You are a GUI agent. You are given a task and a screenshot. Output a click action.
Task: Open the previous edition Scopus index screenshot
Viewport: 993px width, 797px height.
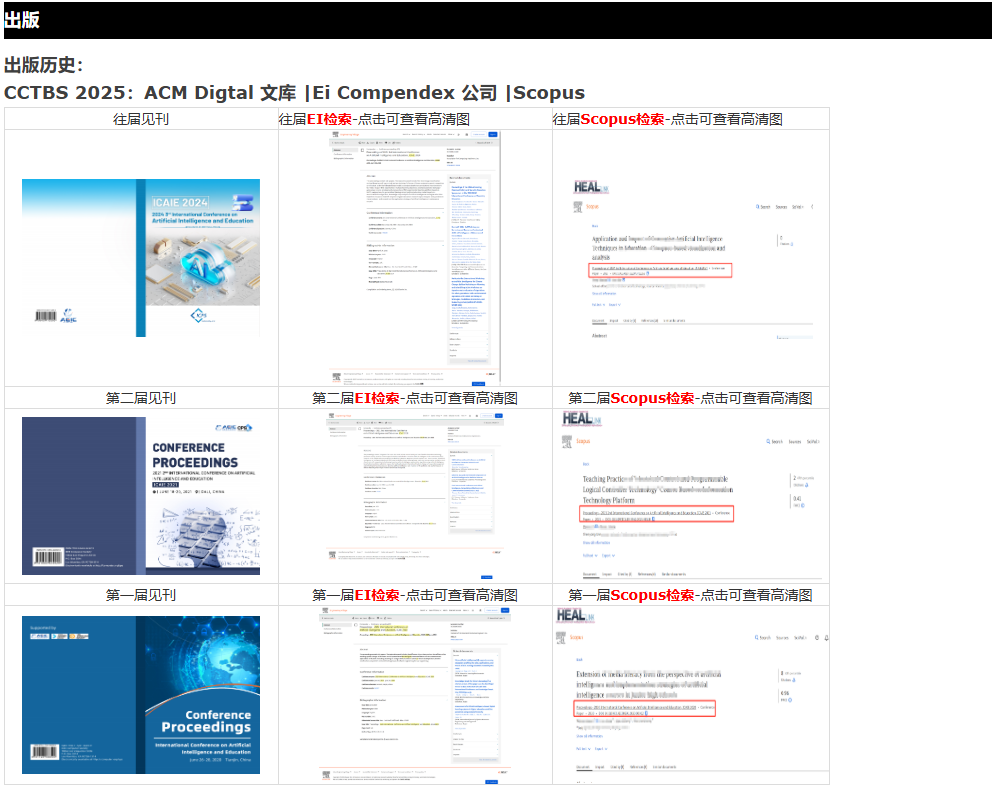(x=691, y=258)
